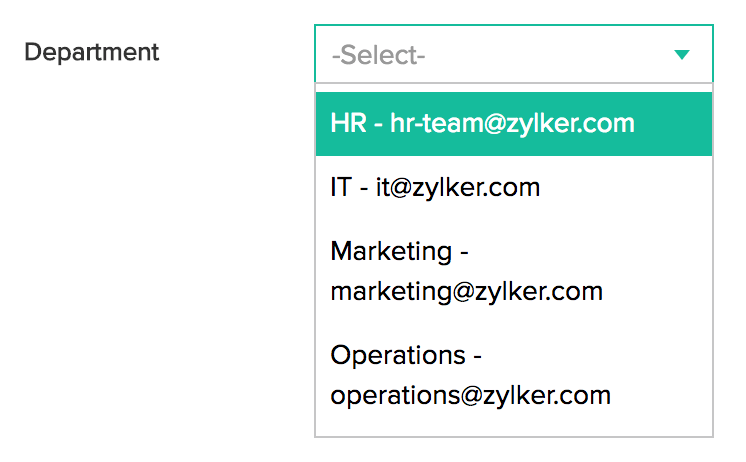Click the operations@zylker.com email line
746x462 pixels.
pos(470,395)
